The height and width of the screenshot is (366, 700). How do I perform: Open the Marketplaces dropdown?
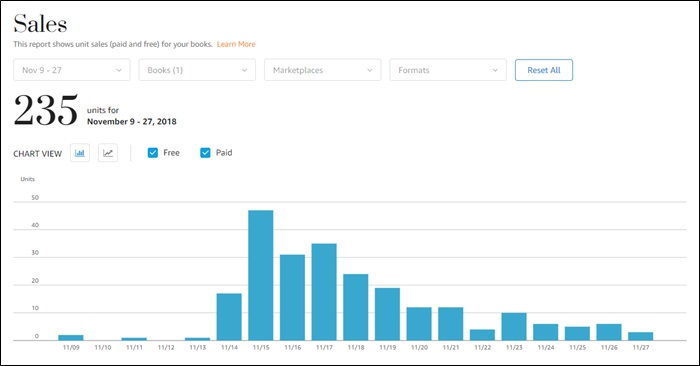point(323,70)
